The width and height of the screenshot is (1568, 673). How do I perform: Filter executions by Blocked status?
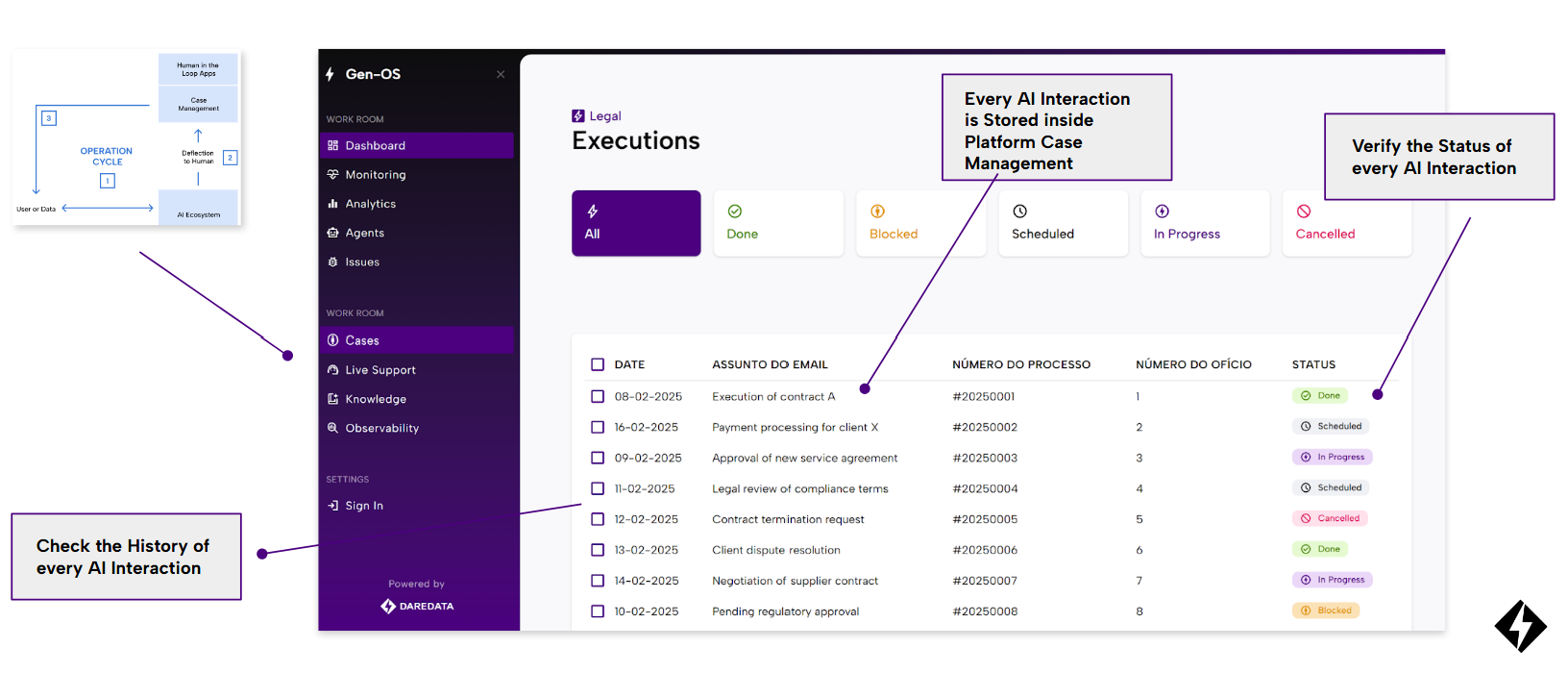(x=920, y=223)
